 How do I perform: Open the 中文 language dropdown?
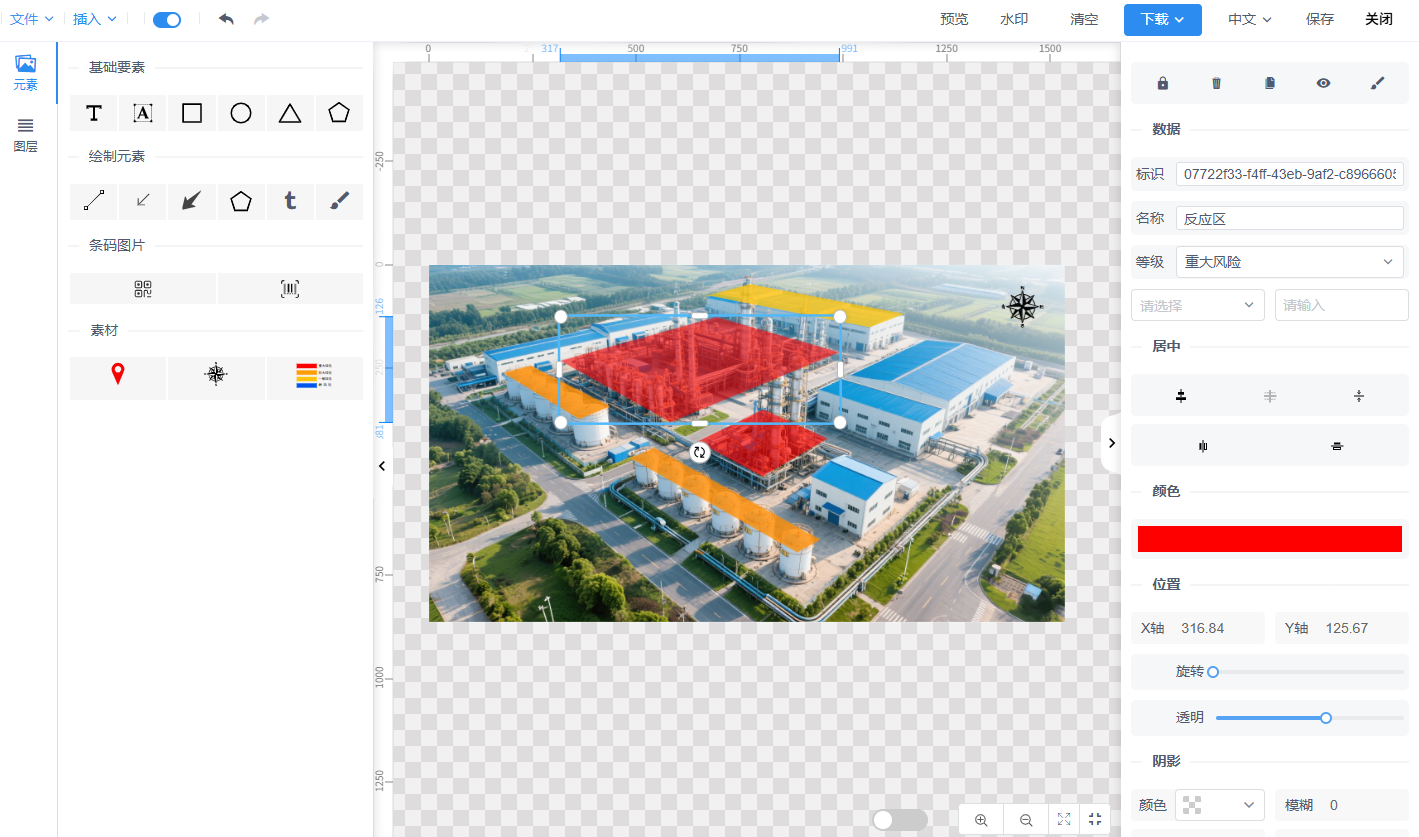click(x=1249, y=19)
